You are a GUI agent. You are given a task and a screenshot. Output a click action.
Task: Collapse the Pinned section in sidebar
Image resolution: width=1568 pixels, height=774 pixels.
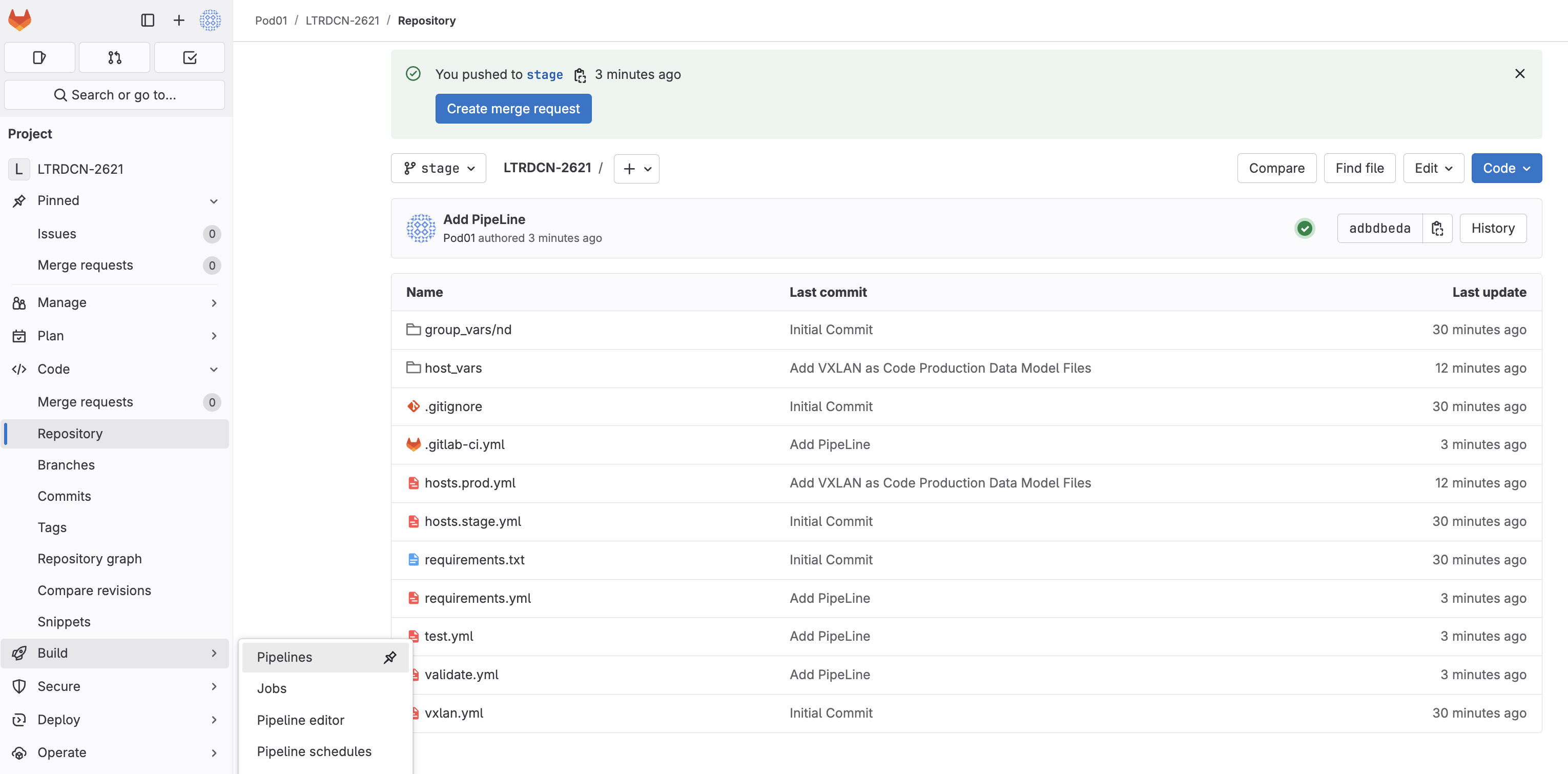214,201
